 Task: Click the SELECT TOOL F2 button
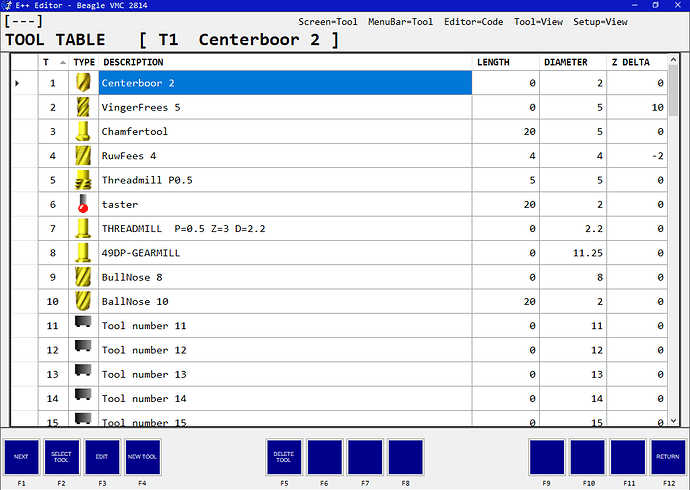coord(62,457)
